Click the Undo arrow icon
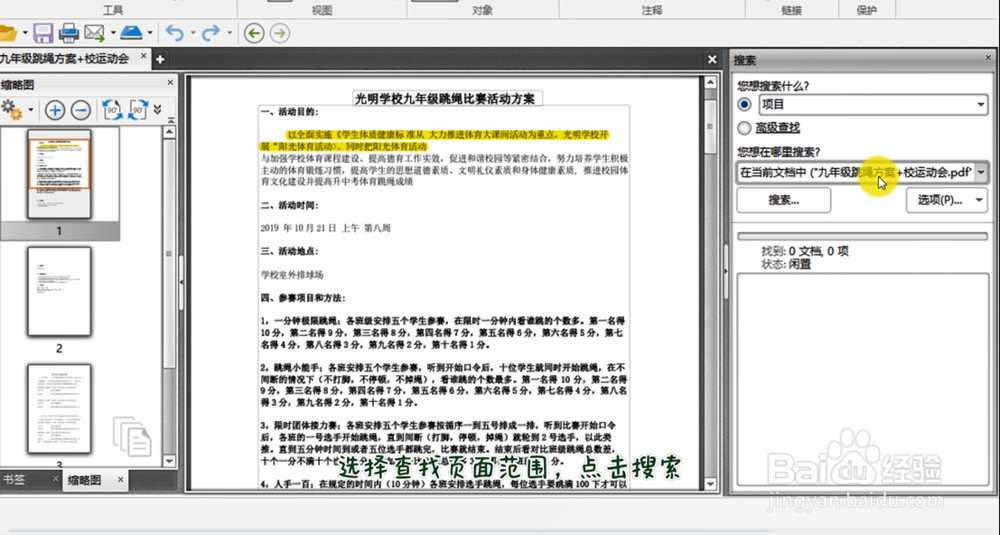1000x535 pixels. pos(174,33)
